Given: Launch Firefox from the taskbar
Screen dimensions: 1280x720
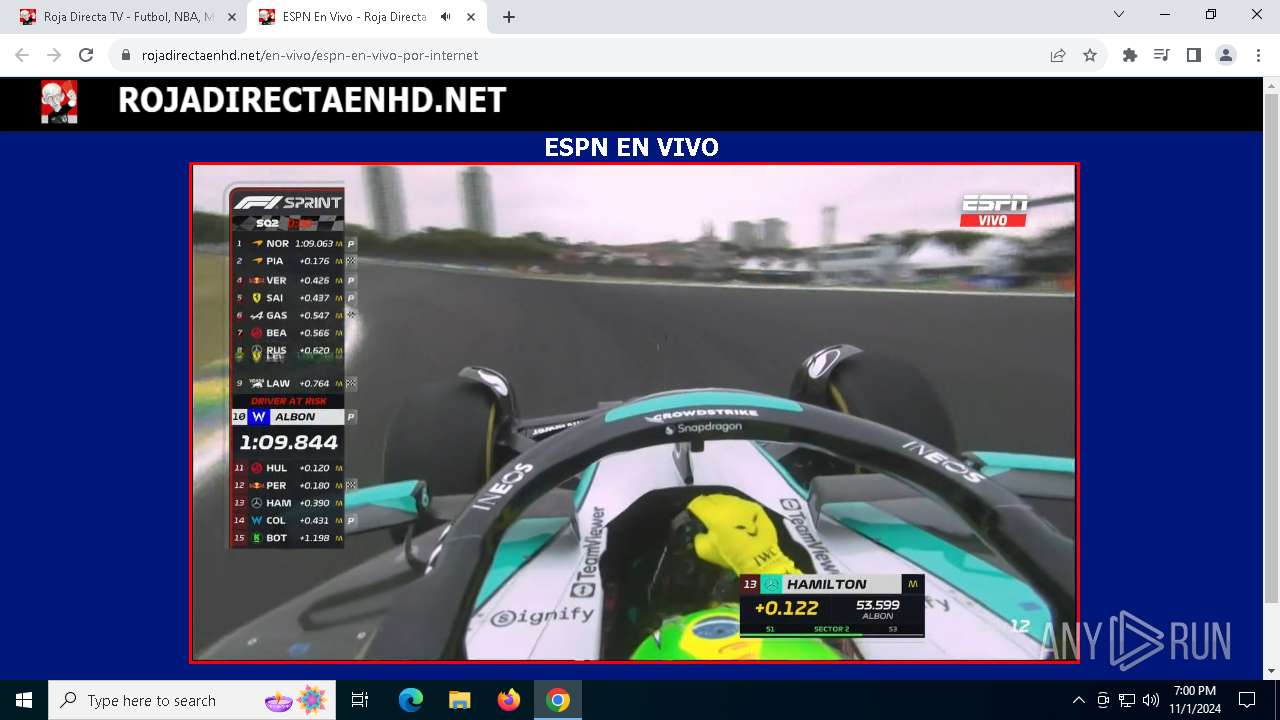Looking at the screenshot, I should [x=509, y=700].
